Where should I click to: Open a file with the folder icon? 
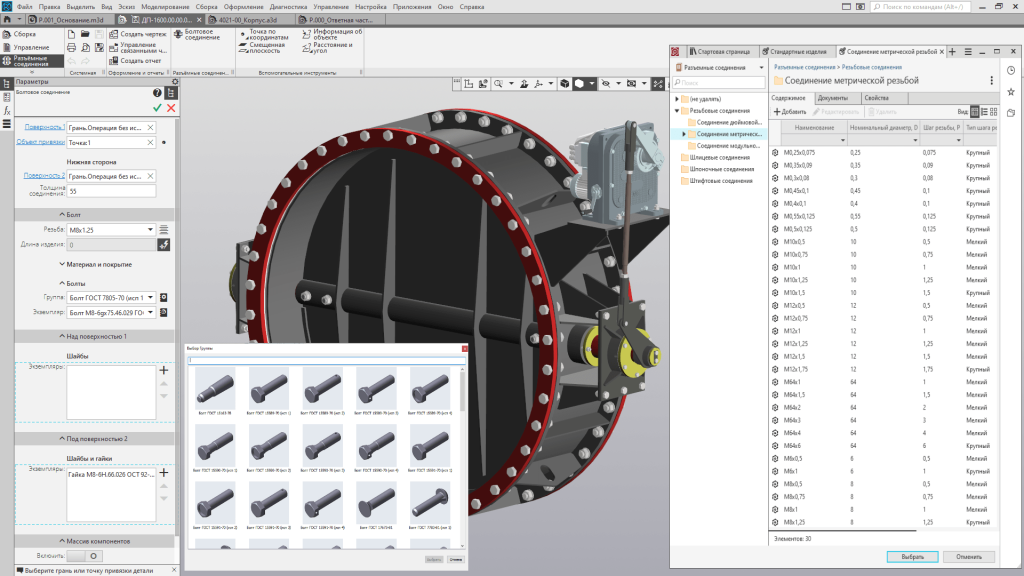tap(85, 34)
